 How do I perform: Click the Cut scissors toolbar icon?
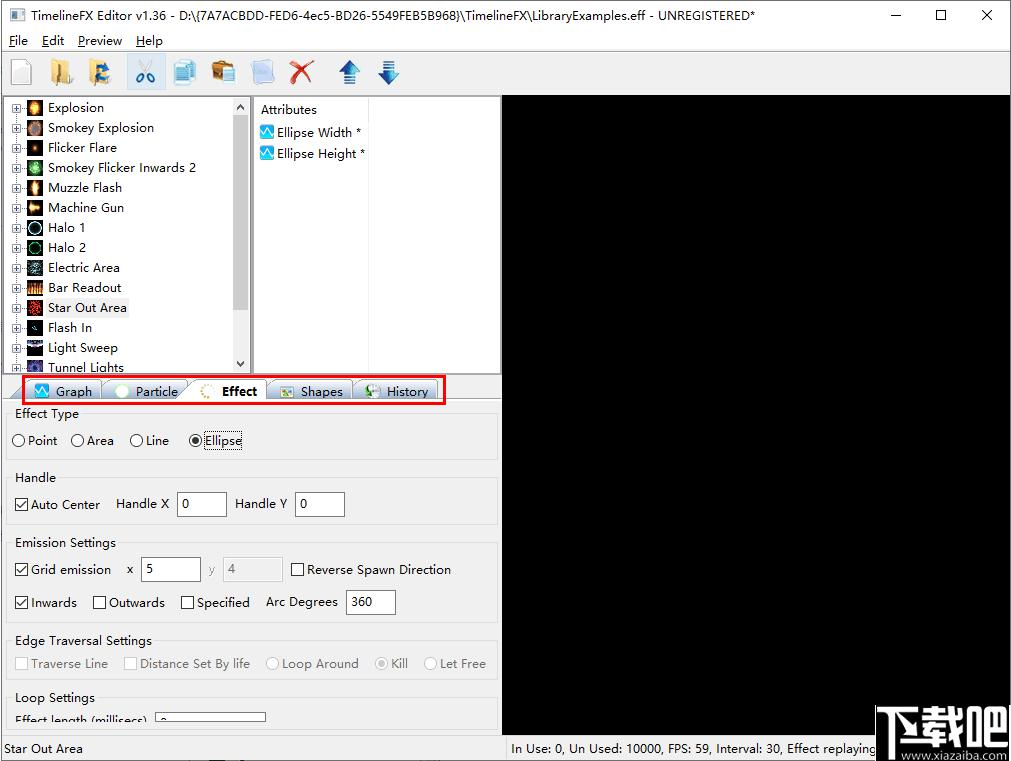click(x=145, y=72)
